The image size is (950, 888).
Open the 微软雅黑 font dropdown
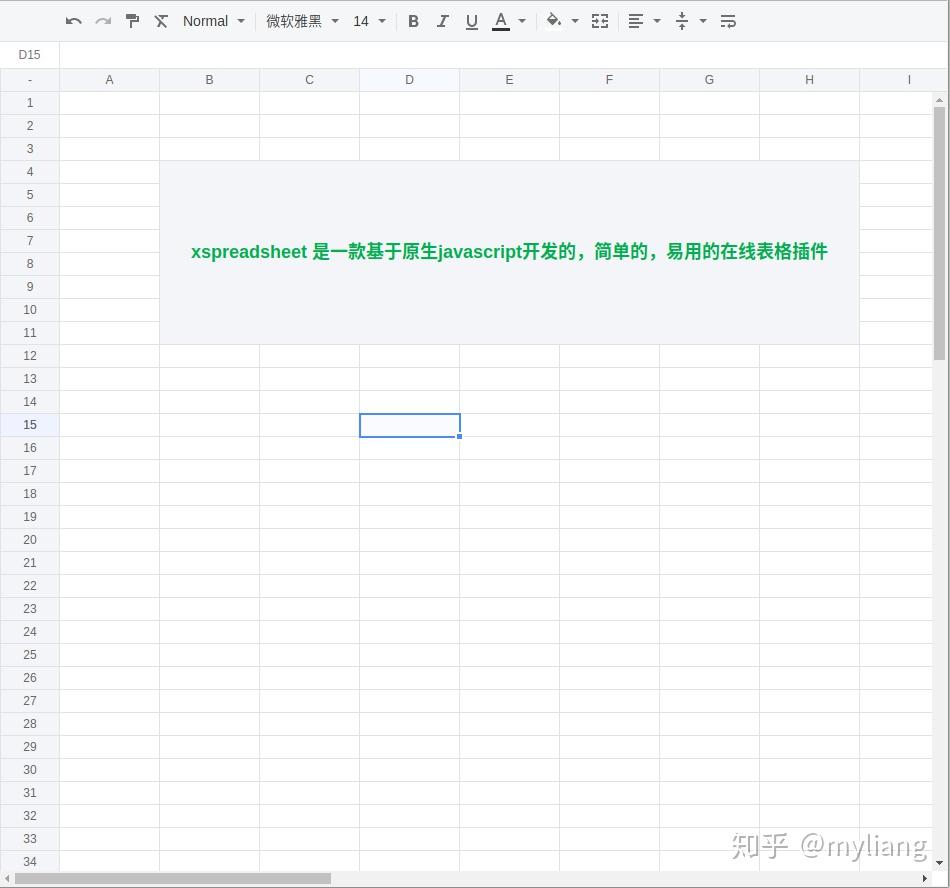300,20
